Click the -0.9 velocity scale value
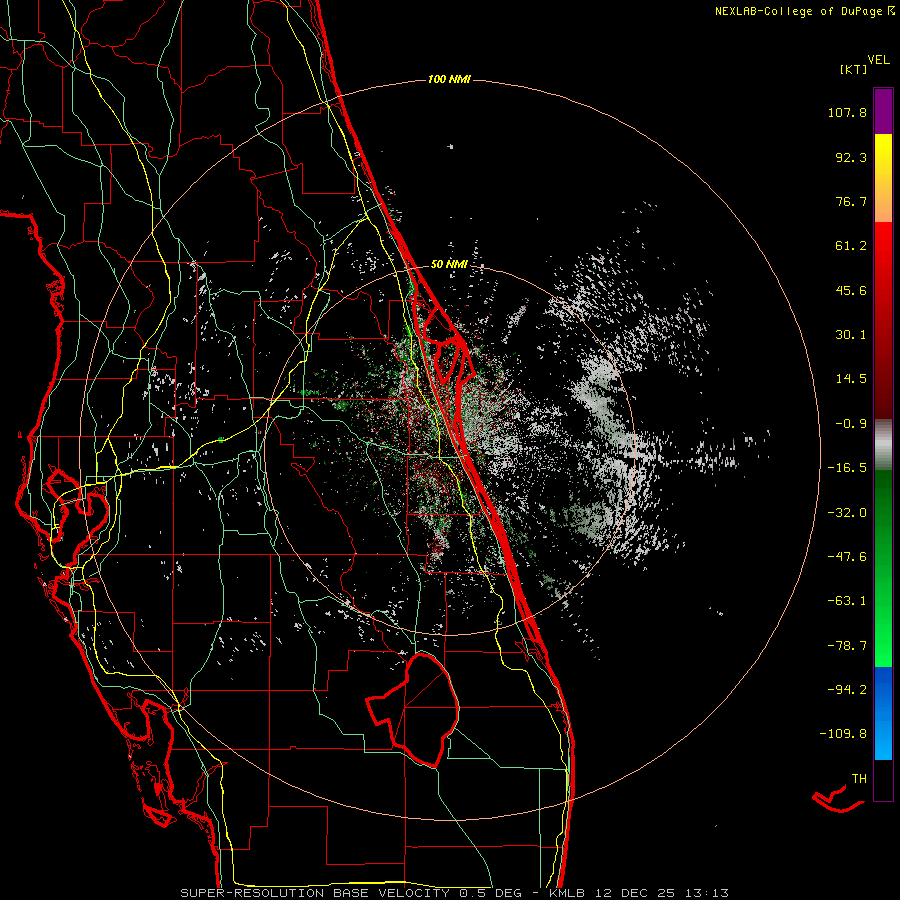This screenshot has width=900, height=900. coord(851,424)
